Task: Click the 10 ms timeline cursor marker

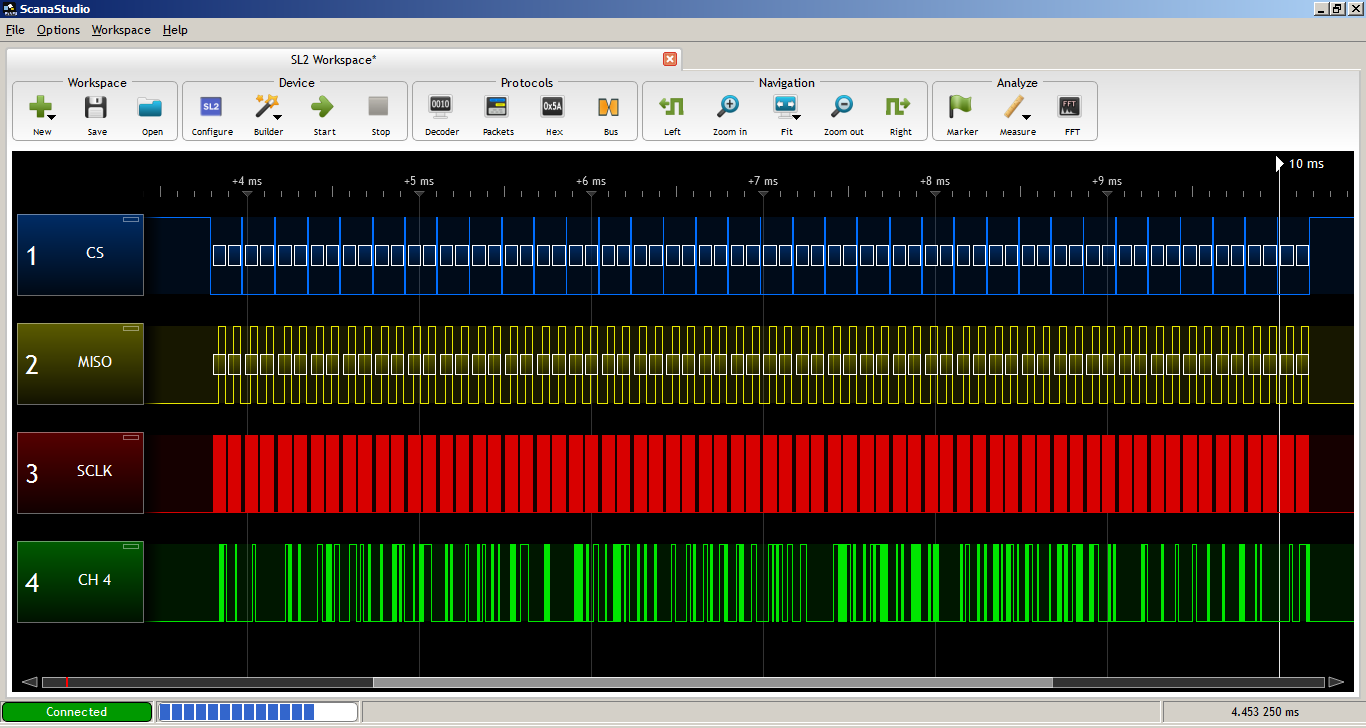Action: point(1280,163)
